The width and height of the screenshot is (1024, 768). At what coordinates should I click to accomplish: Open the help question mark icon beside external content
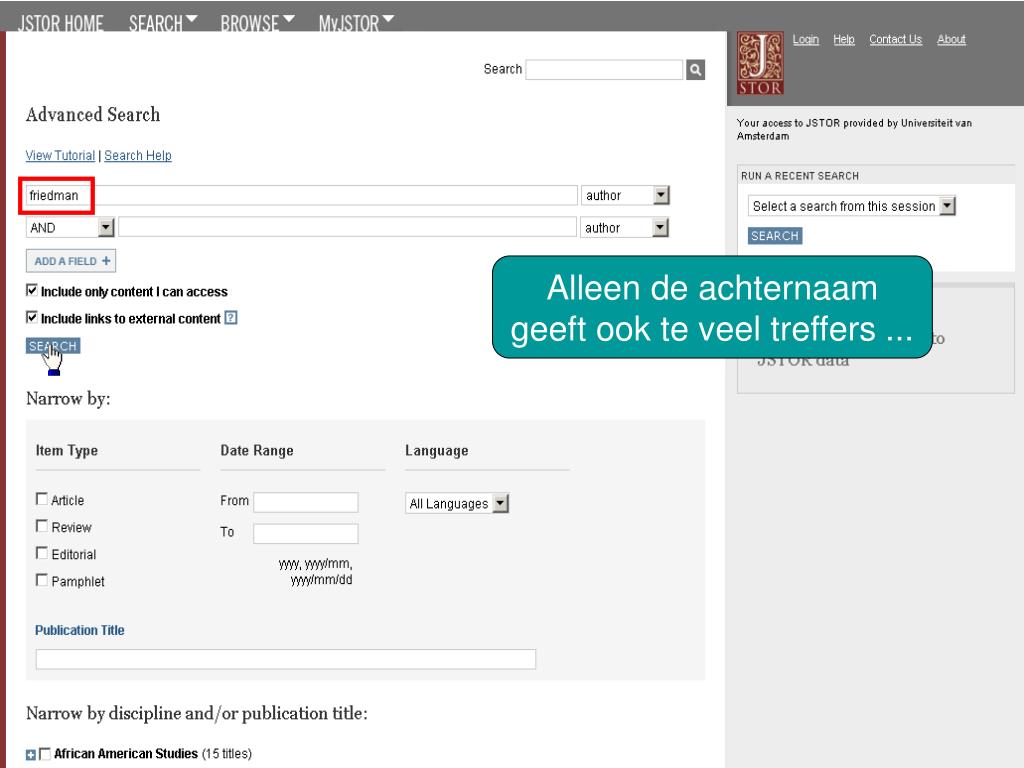pos(231,318)
